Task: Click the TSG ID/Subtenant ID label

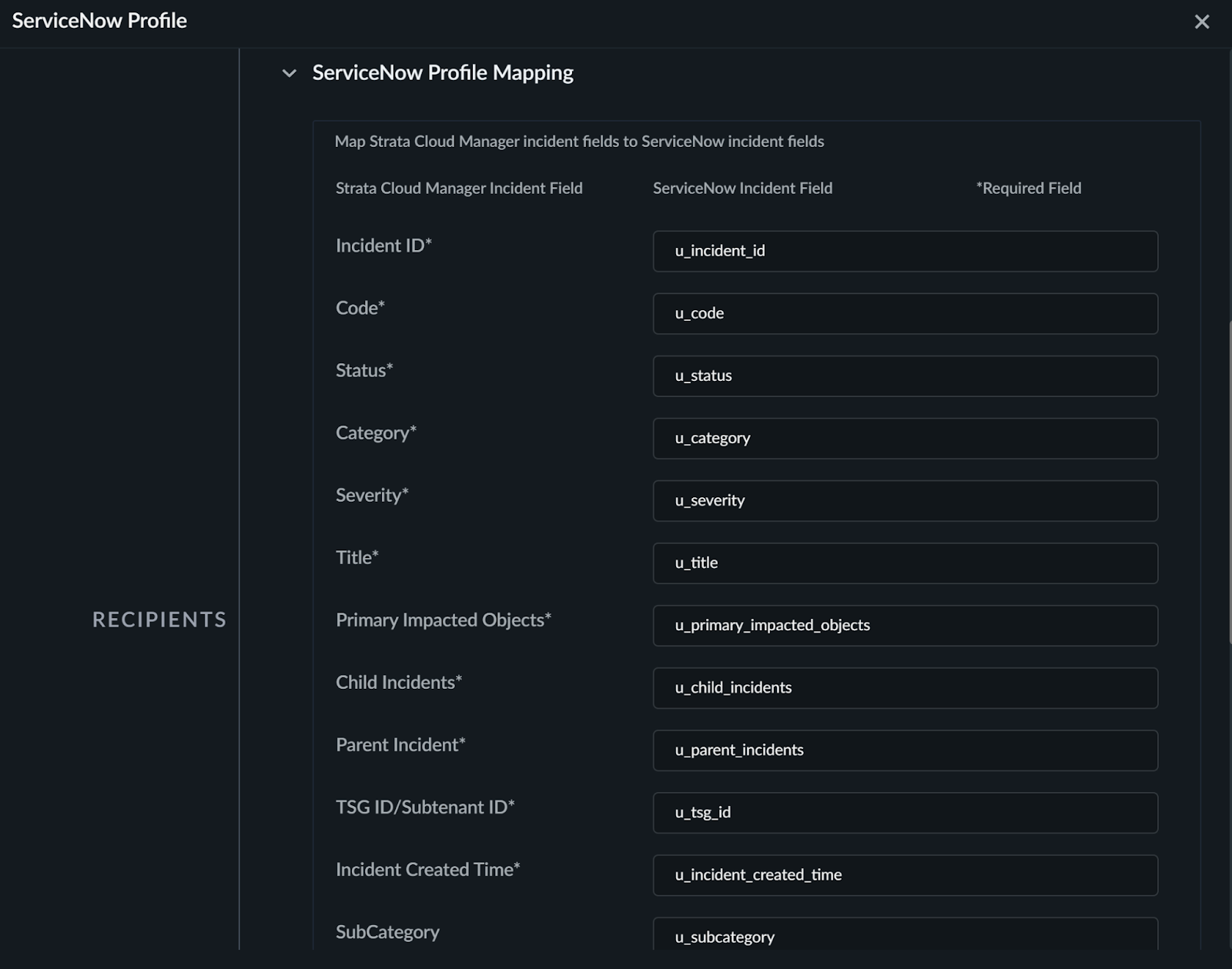Action: (425, 807)
